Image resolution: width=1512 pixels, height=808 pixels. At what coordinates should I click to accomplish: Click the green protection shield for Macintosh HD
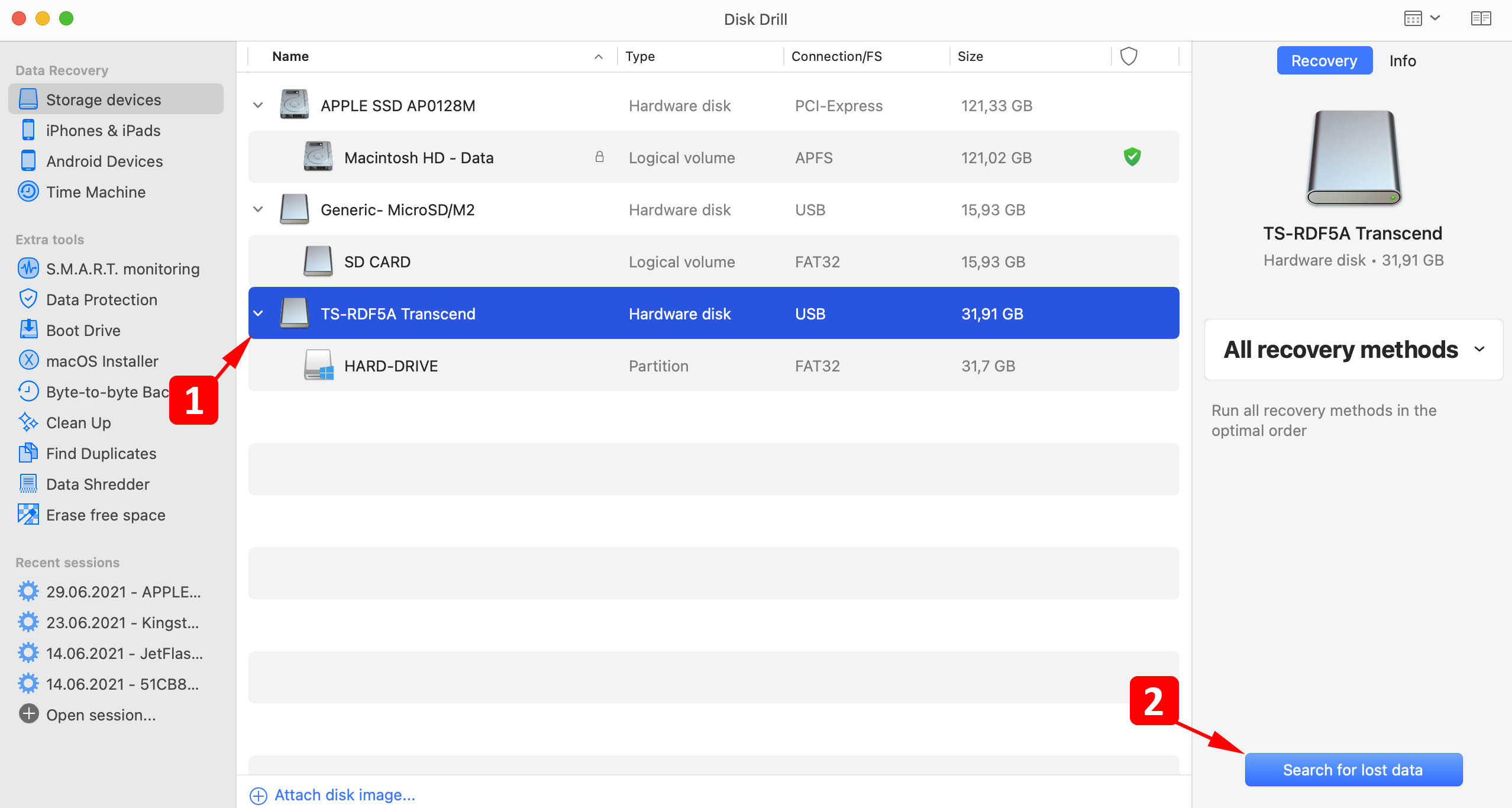[1132, 157]
